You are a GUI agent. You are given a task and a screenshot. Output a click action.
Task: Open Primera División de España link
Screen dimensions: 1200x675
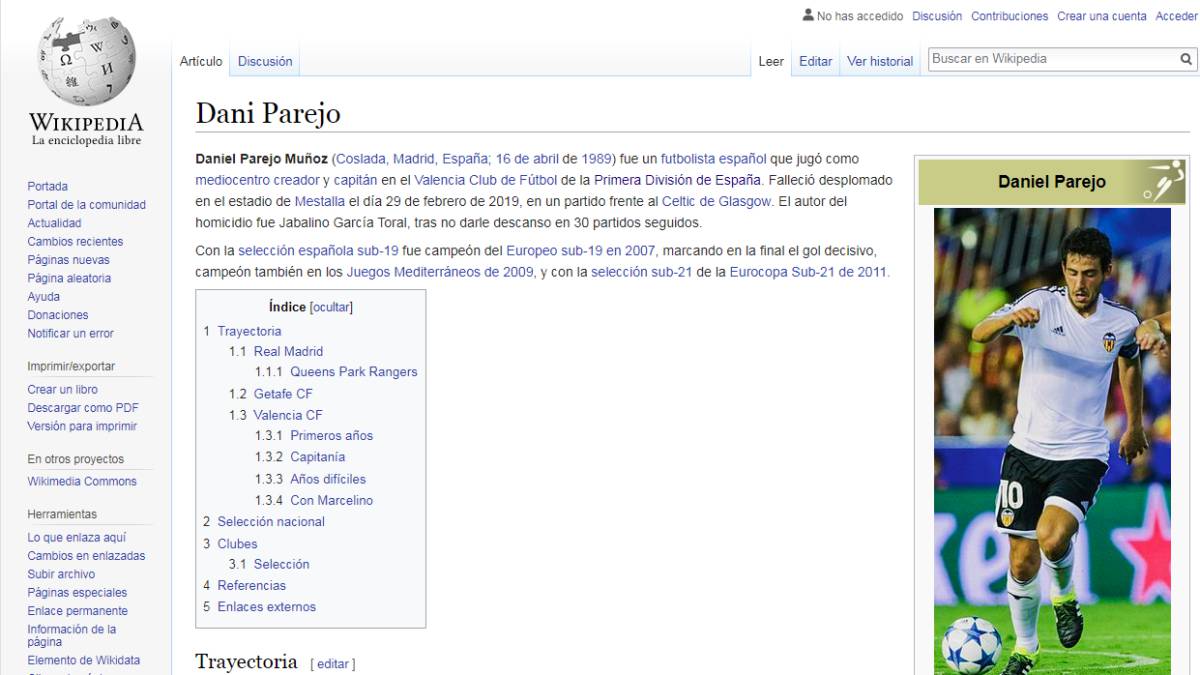click(x=677, y=180)
